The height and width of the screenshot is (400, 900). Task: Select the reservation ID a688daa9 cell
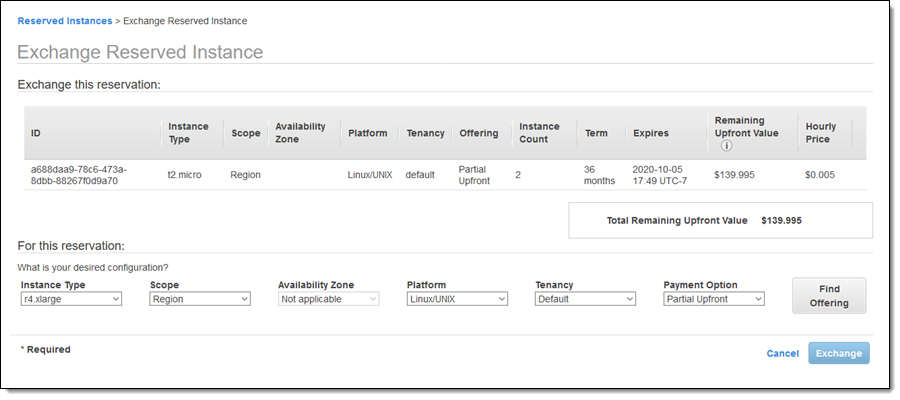[x=79, y=175]
